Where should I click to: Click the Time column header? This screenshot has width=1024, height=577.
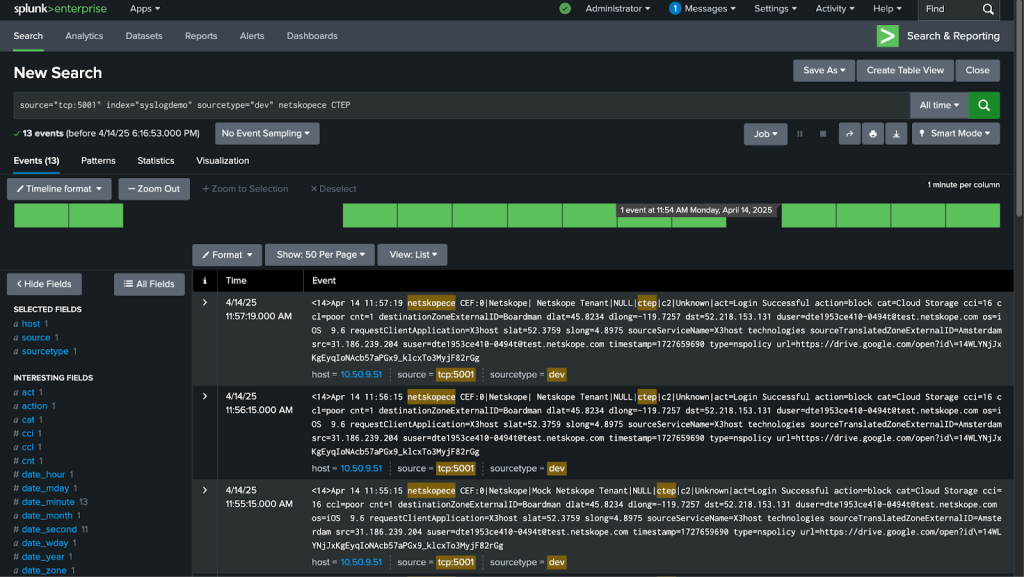tap(236, 281)
